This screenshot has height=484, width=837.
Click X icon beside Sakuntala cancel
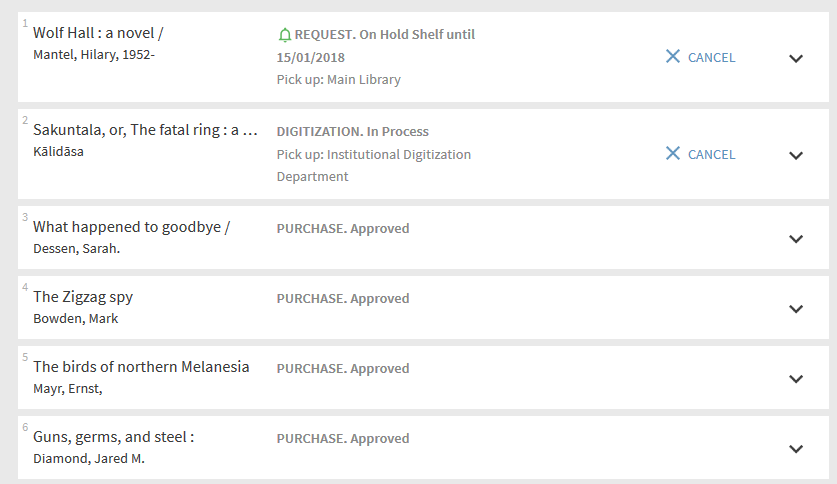coord(673,154)
